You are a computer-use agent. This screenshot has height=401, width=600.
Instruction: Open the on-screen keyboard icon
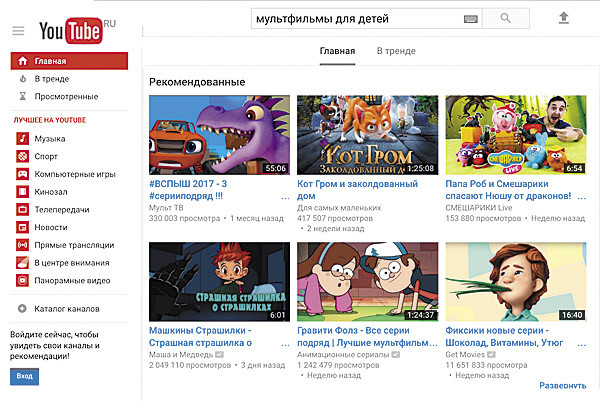click(471, 18)
